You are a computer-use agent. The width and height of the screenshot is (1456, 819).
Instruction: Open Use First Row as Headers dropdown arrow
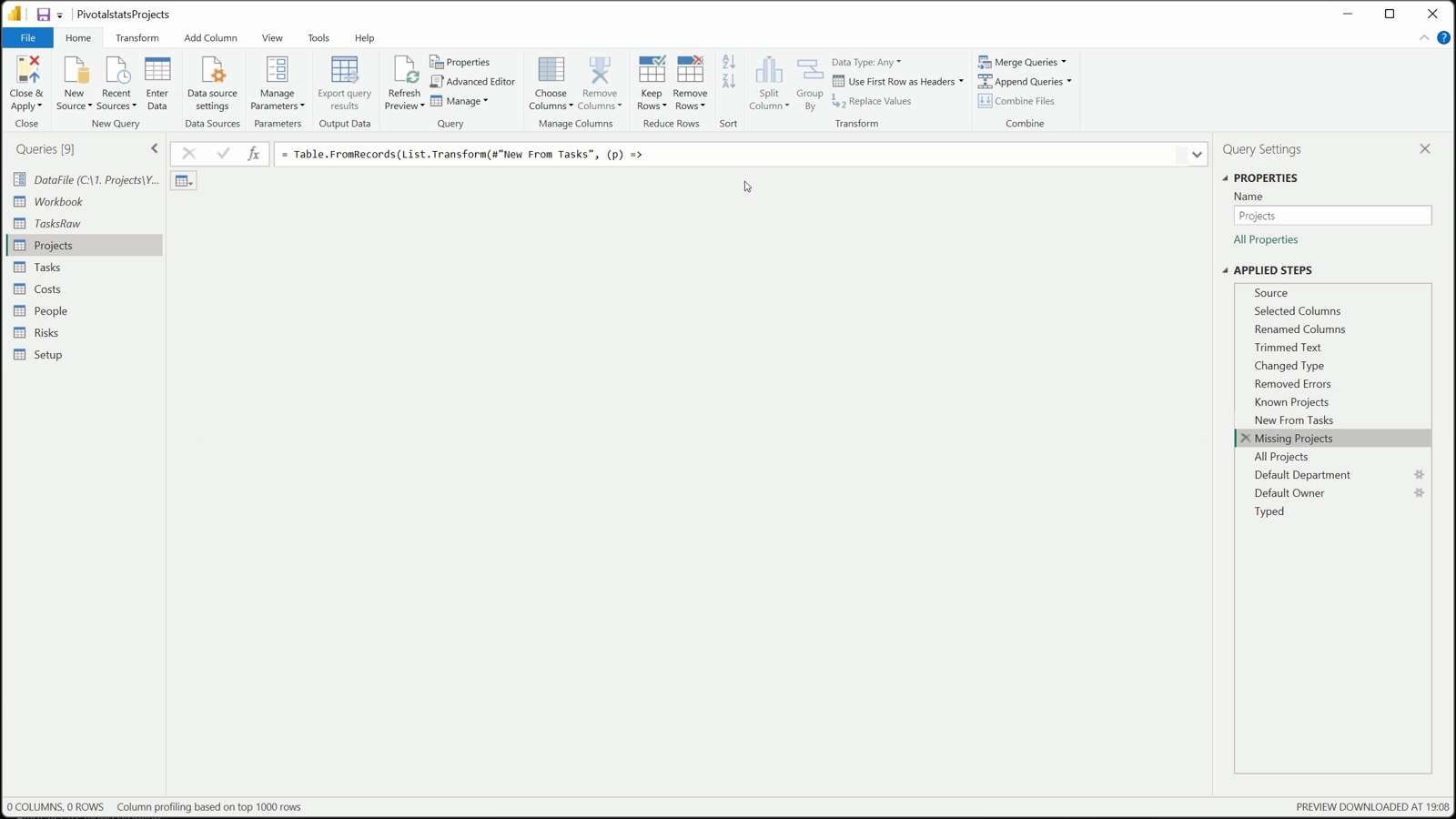[x=961, y=81]
